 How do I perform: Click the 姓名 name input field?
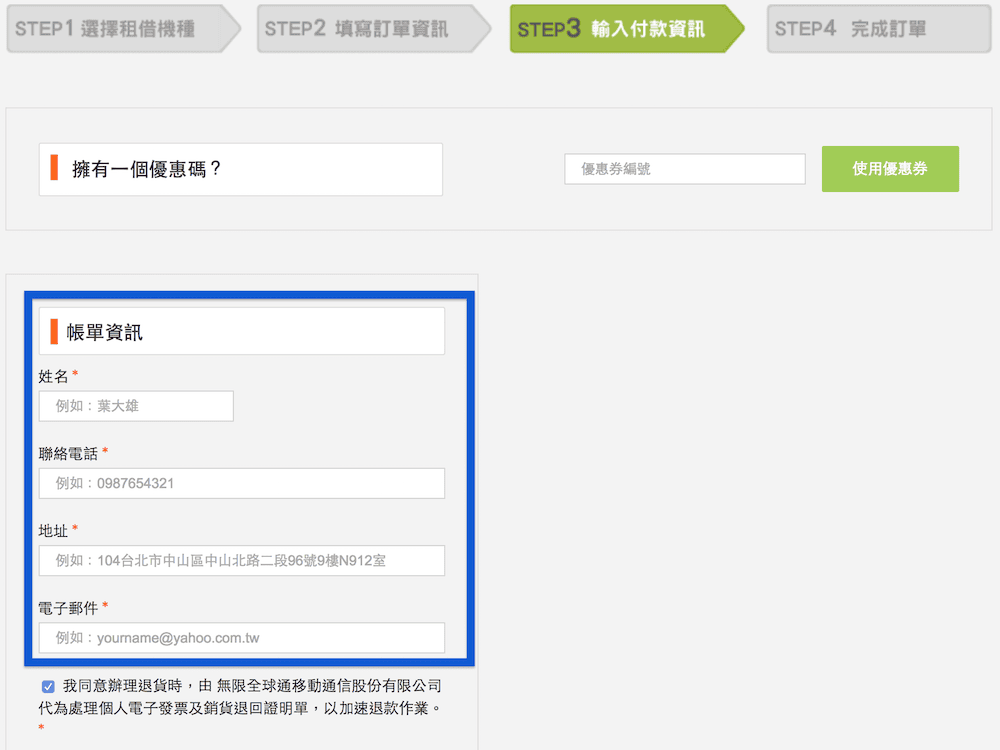[x=135, y=406]
